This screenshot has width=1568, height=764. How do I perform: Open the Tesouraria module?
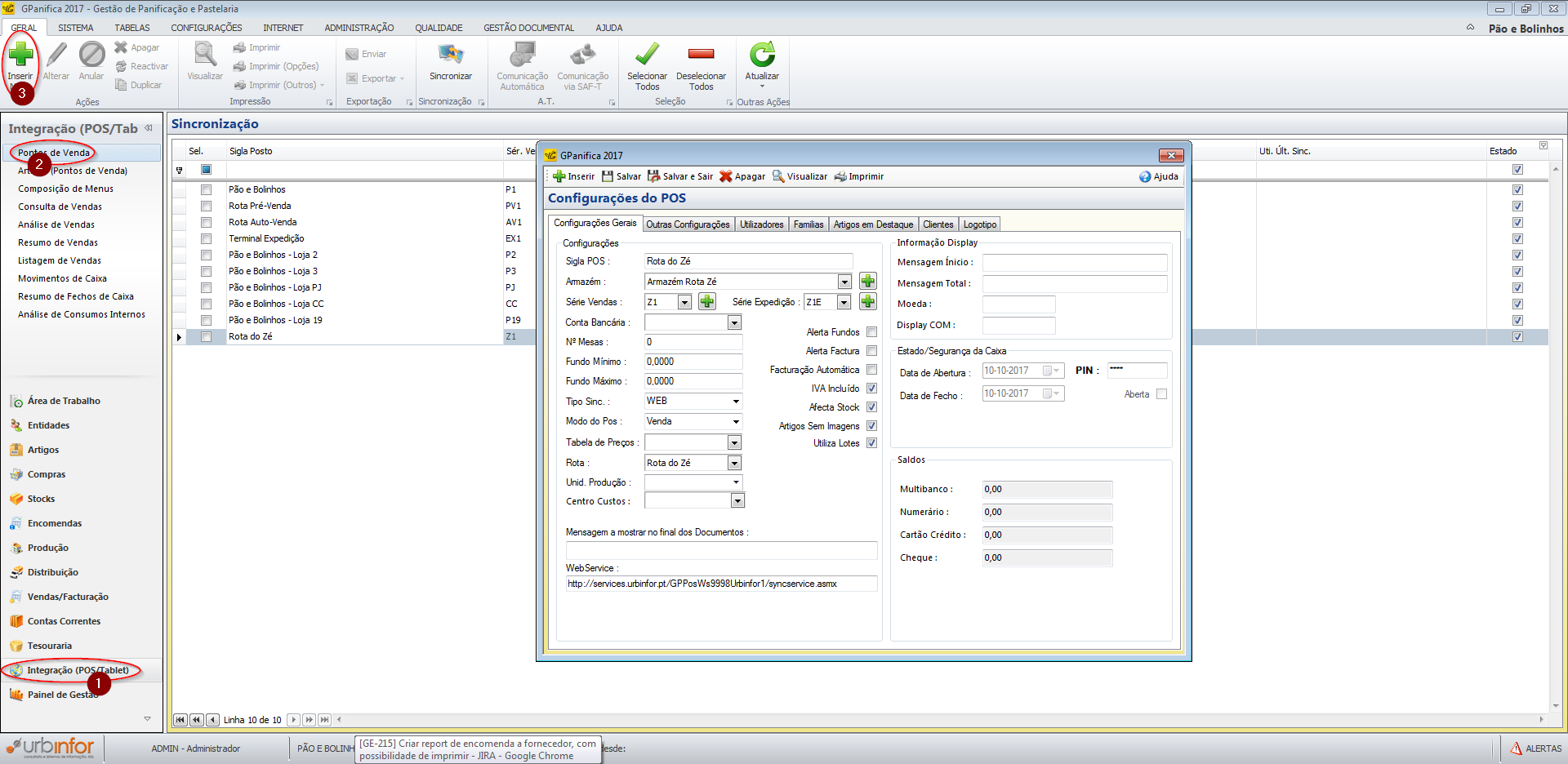[x=49, y=646]
